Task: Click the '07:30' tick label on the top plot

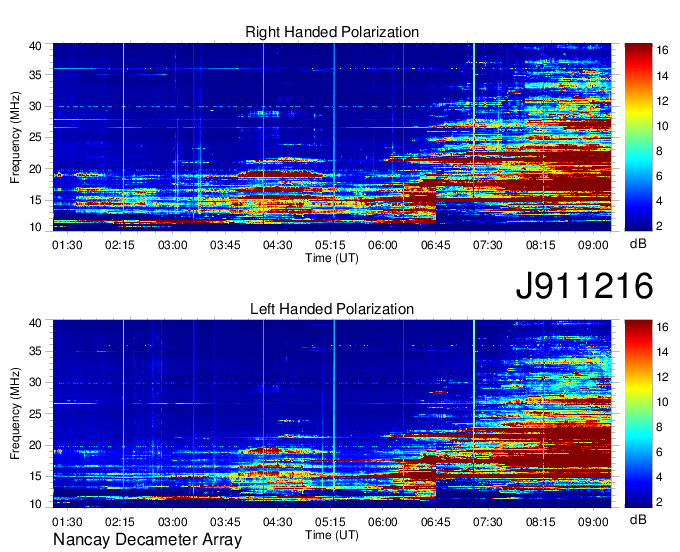Action: (x=488, y=245)
